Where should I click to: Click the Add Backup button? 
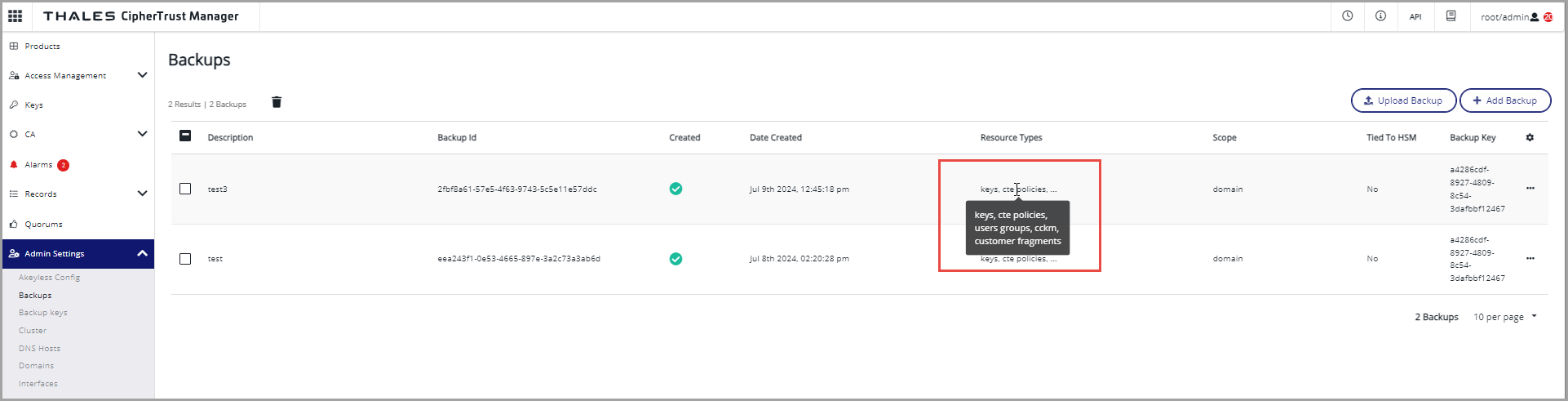pyautogui.click(x=1504, y=100)
